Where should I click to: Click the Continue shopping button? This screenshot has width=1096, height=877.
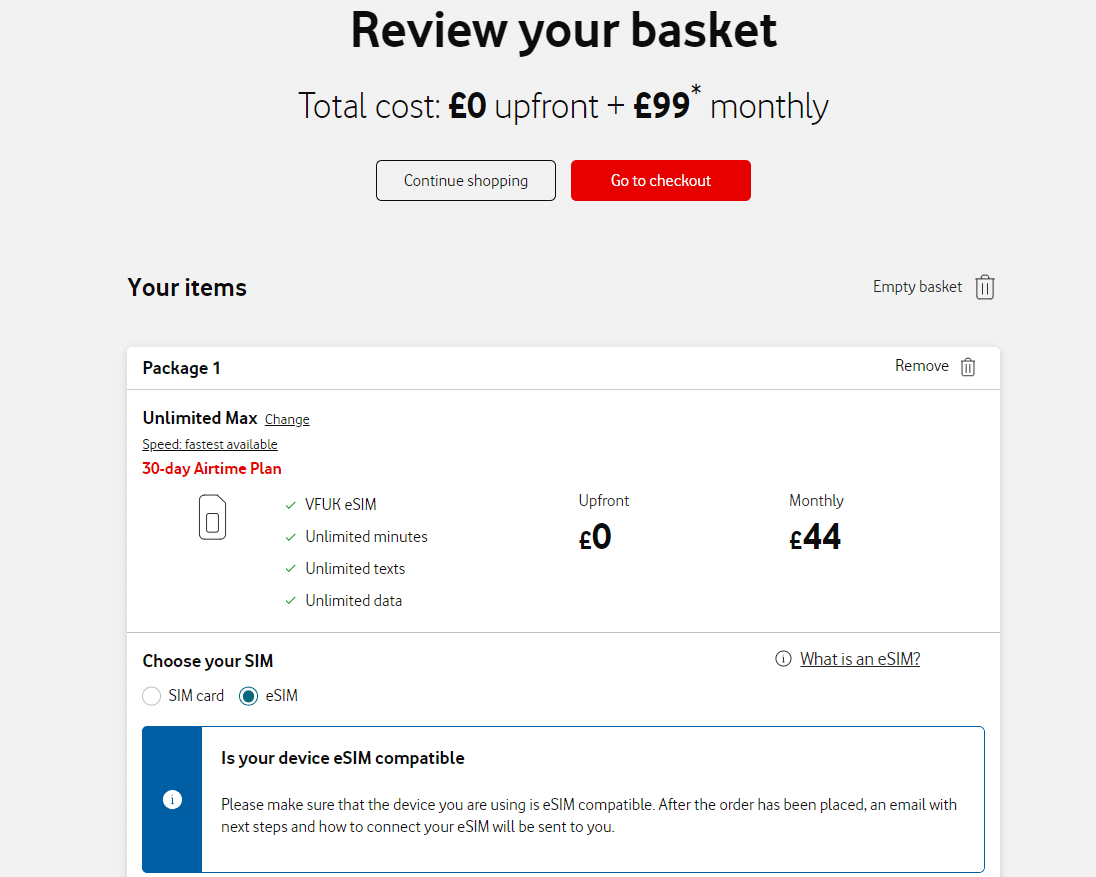pyautogui.click(x=465, y=180)
